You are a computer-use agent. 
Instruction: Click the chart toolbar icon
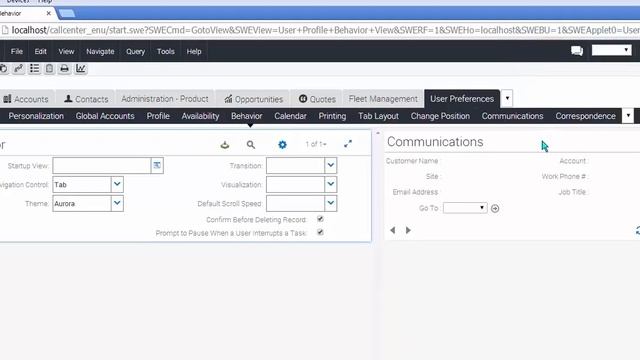coord(80,69)
